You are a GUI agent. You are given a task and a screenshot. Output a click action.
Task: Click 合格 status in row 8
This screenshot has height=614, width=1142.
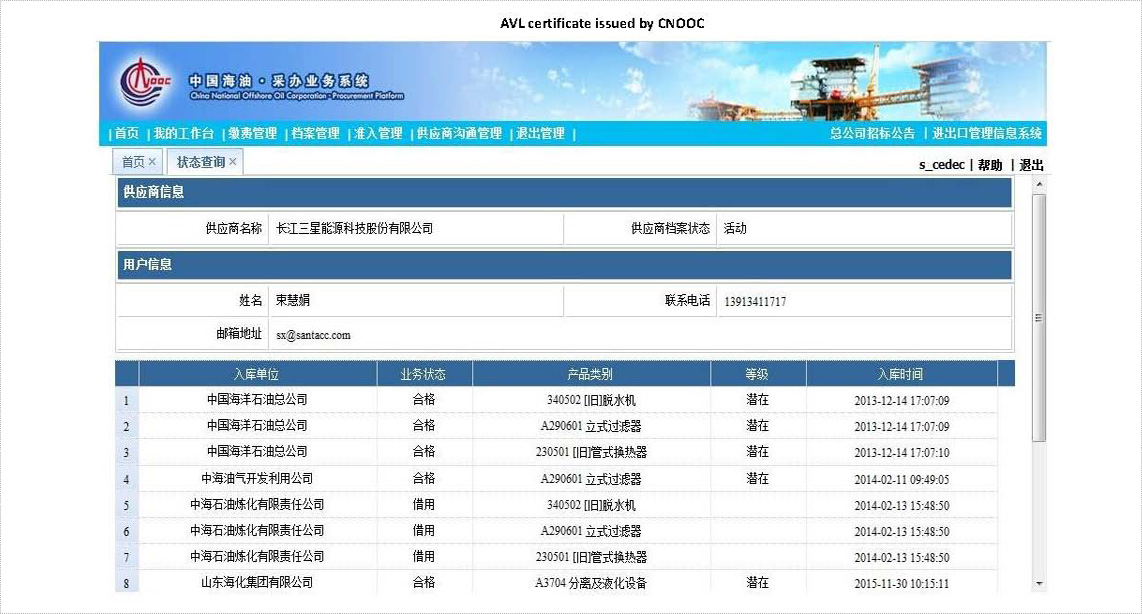(x=424, y=583)
